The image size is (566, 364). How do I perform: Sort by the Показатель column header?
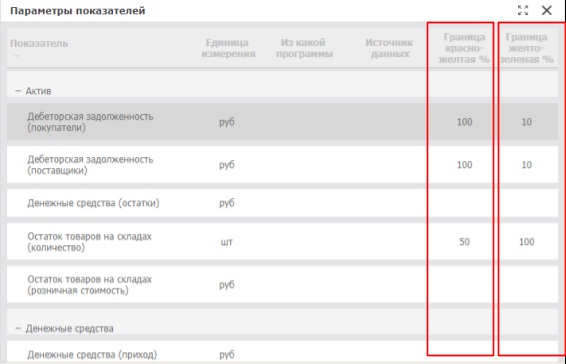(x=39, y=44)
